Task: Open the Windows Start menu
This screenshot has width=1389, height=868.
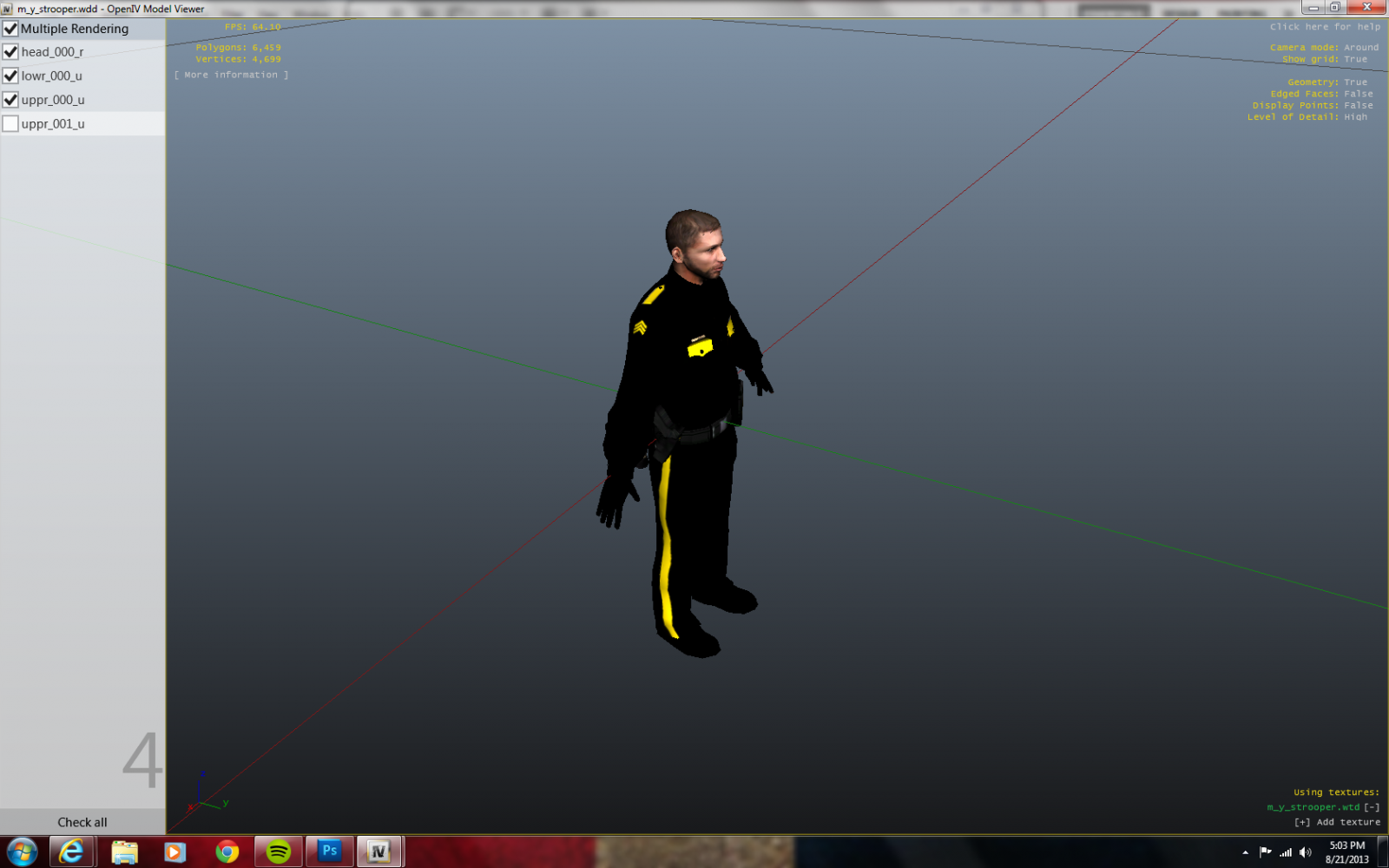Action: click(x=23, y=852)
